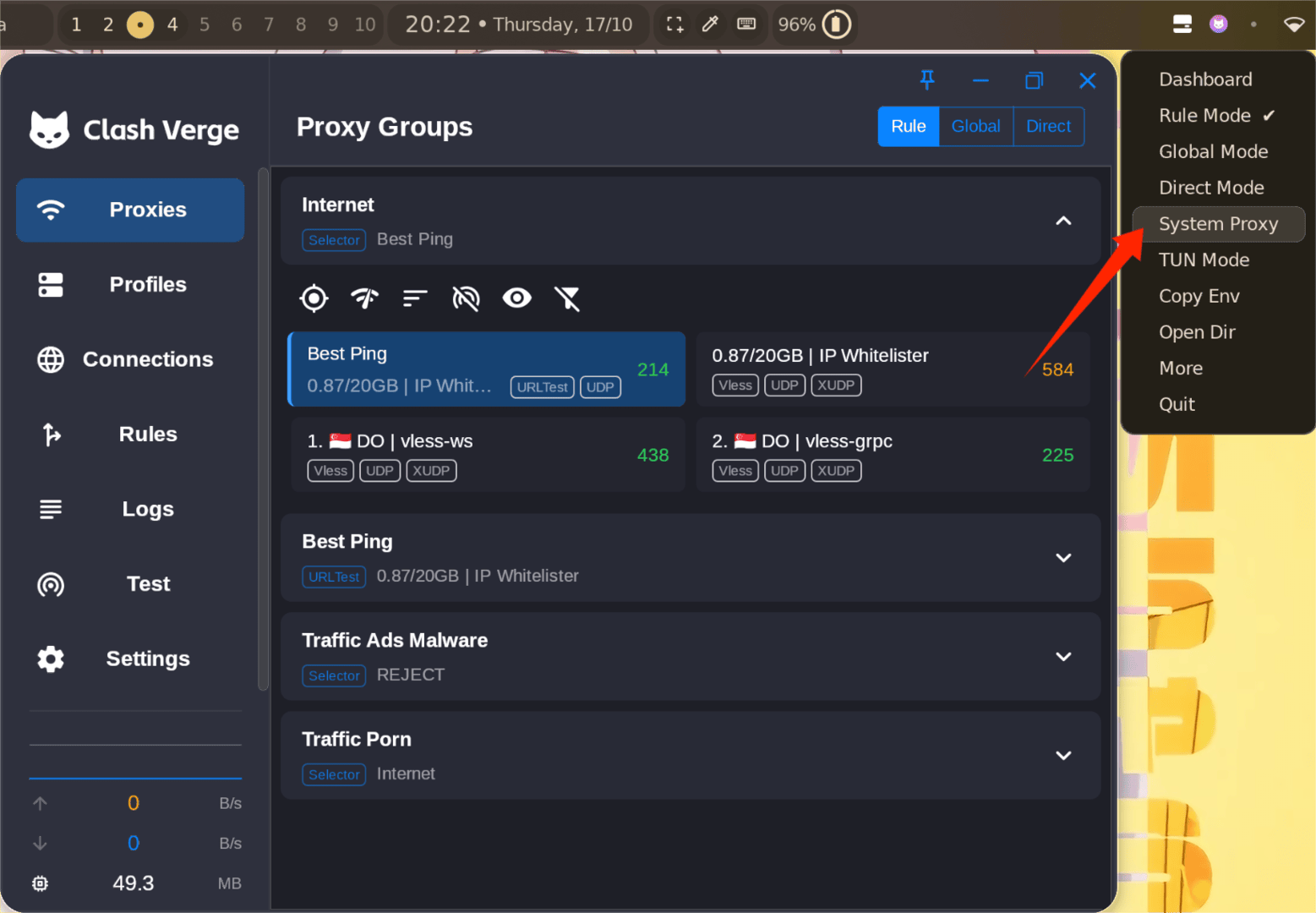1316x913 pixels.
Task: Expand the Traffic Porn group
Action: coord(1063,756)
